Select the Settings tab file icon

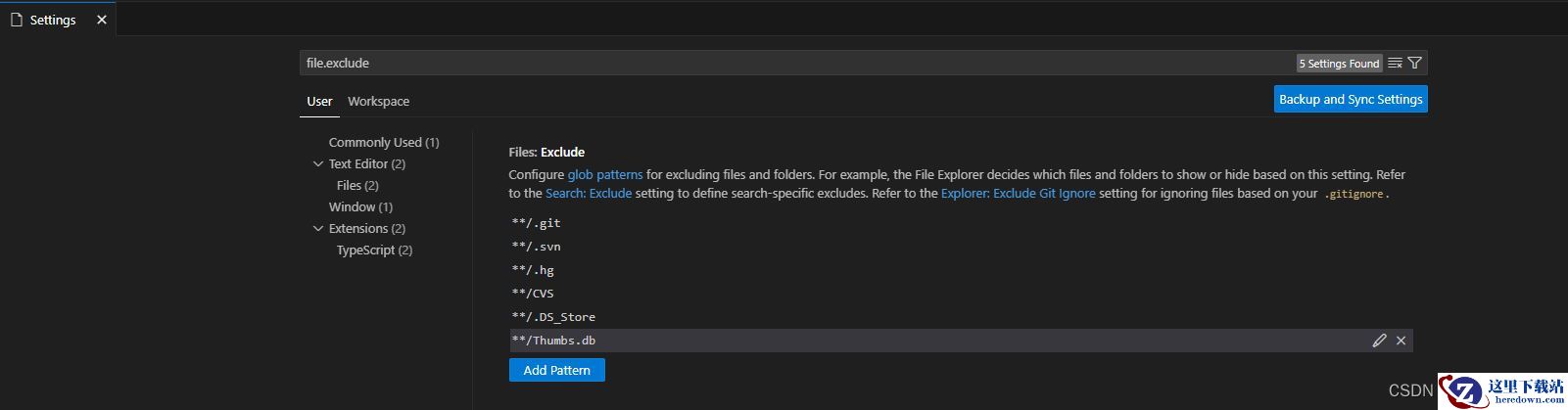[x=16, y=20]
